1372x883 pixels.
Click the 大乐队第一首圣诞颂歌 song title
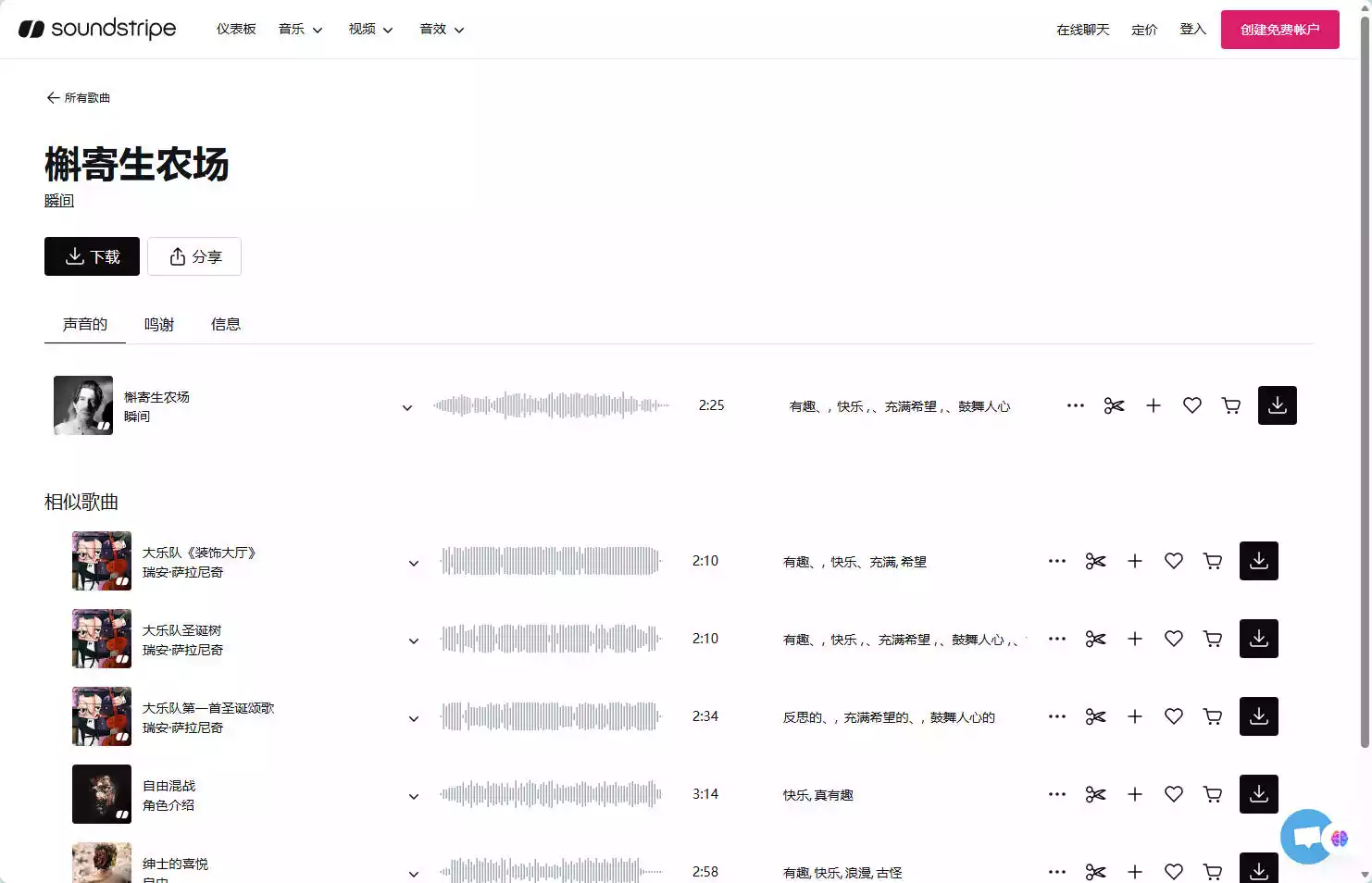pyautogui.click(x=208, y=708)
